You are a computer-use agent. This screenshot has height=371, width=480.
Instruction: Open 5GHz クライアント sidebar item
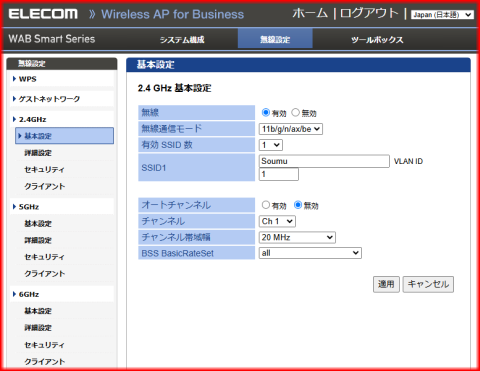click(45, 274)
